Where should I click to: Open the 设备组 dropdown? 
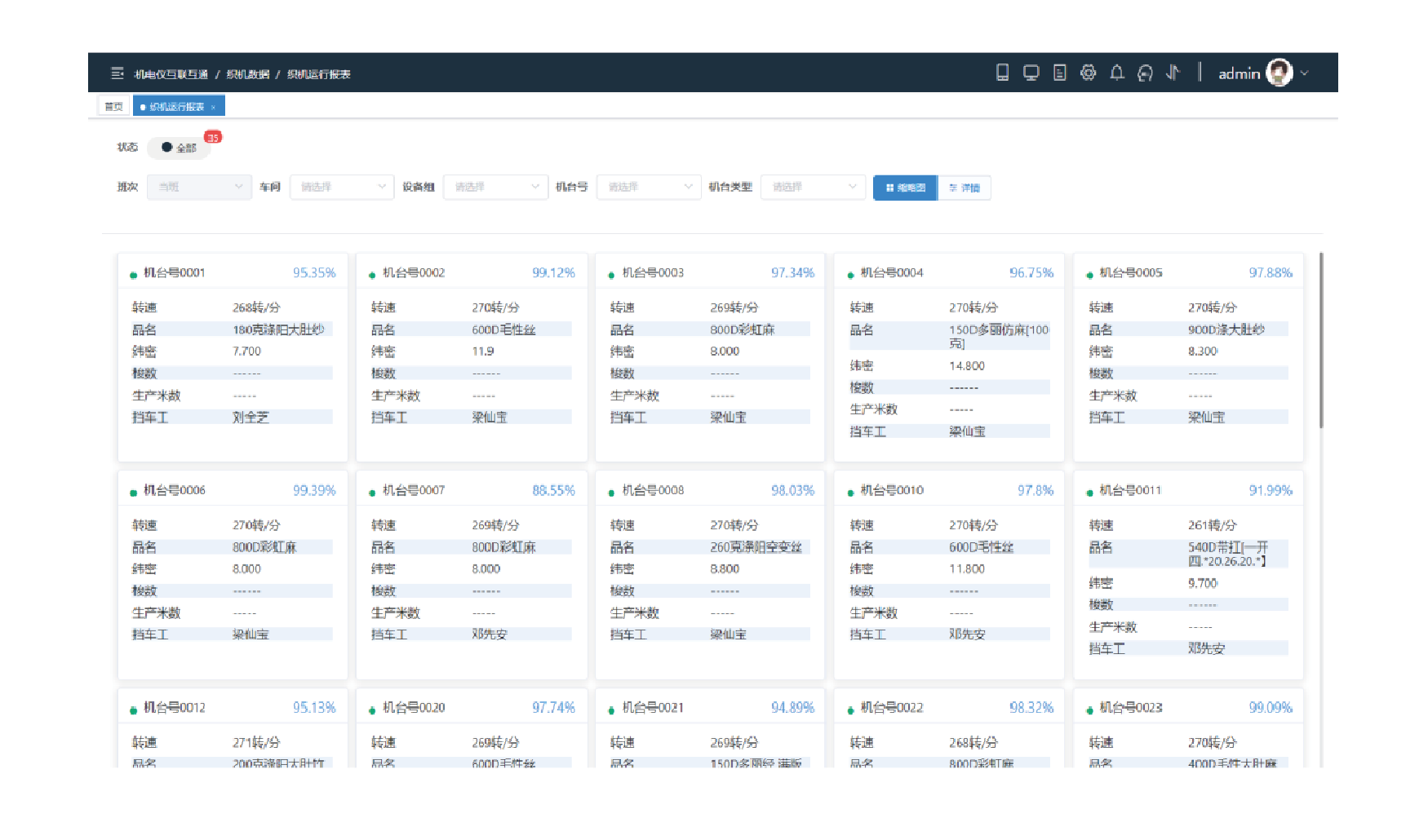click(x=495, y=187)
